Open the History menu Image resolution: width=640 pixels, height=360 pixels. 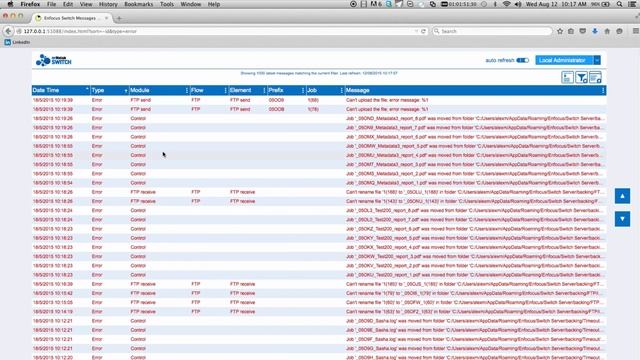pyautogui.click(x=108, y=4)
